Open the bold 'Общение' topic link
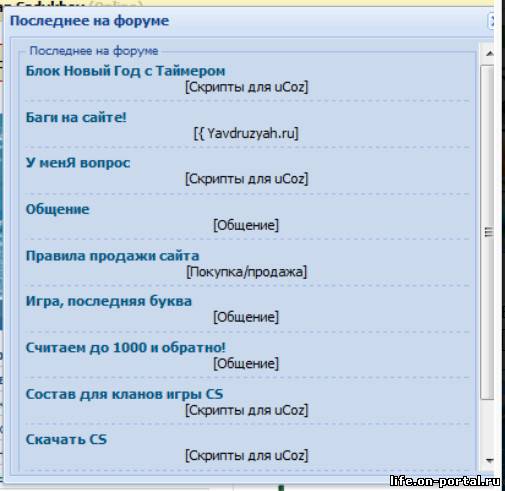Screen dimensions: 505x491 coord(58,209)
